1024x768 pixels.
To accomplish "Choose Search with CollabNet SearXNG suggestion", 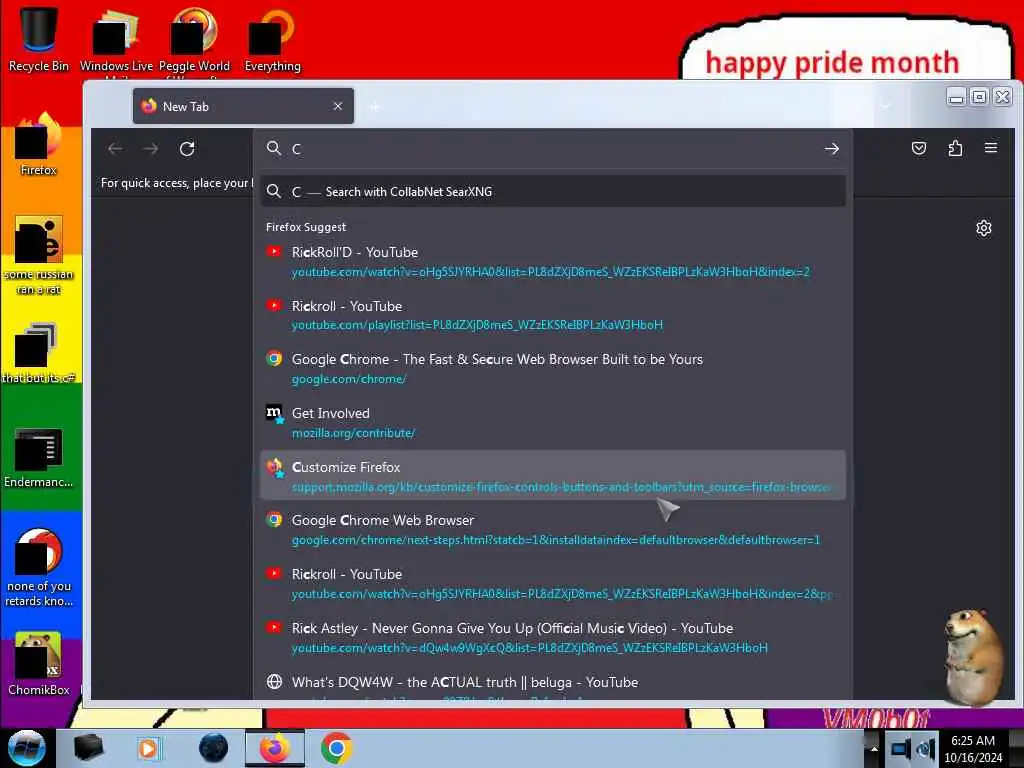I will pos(553,191).
